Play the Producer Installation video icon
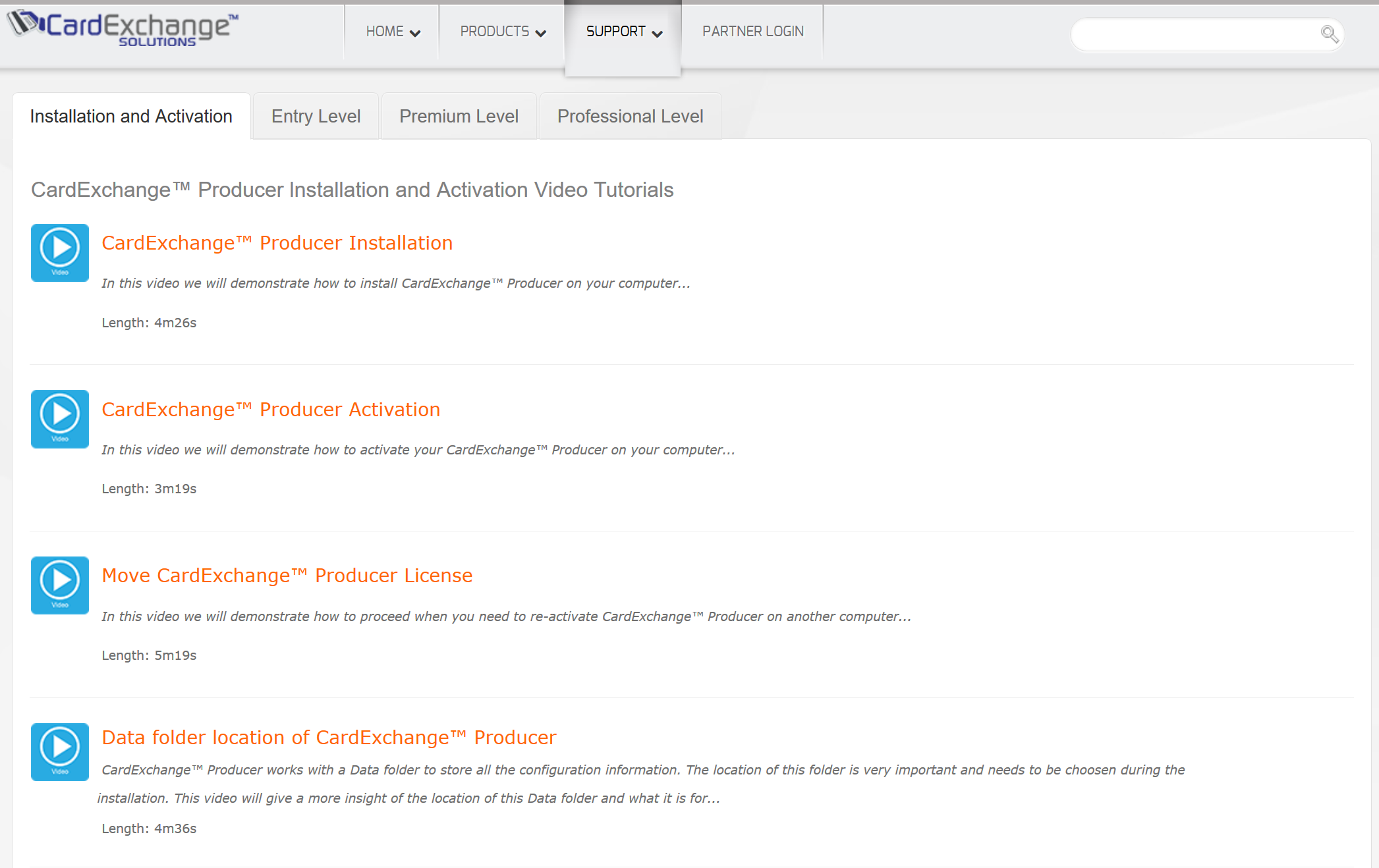Viewport: 1379px width, 868px height. pyautogui.click(x=60, y=253)
